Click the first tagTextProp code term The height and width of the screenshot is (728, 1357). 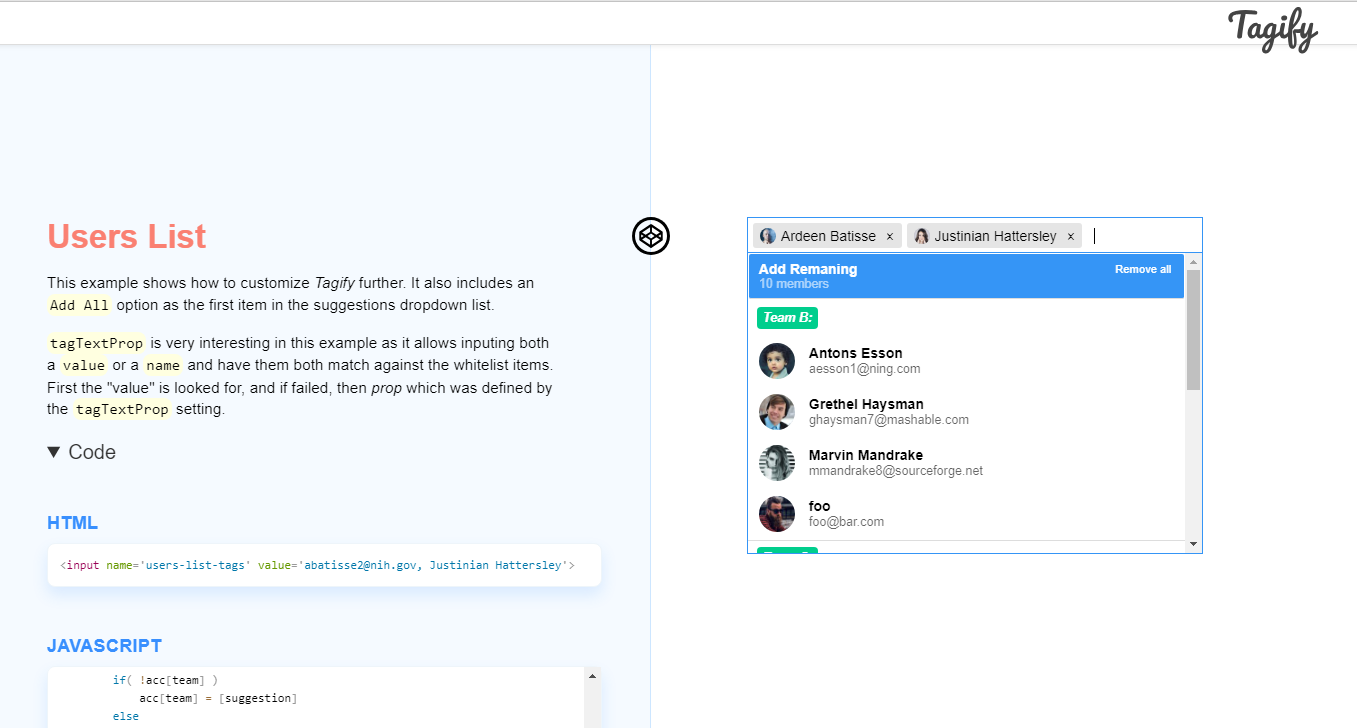point(97,343)
